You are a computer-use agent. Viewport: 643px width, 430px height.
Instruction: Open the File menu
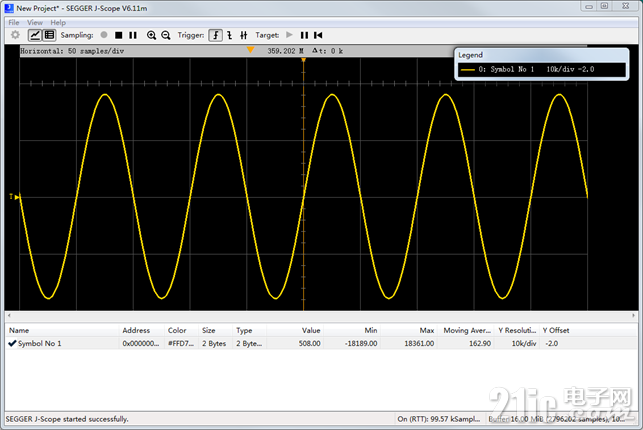tap(14, 23)
